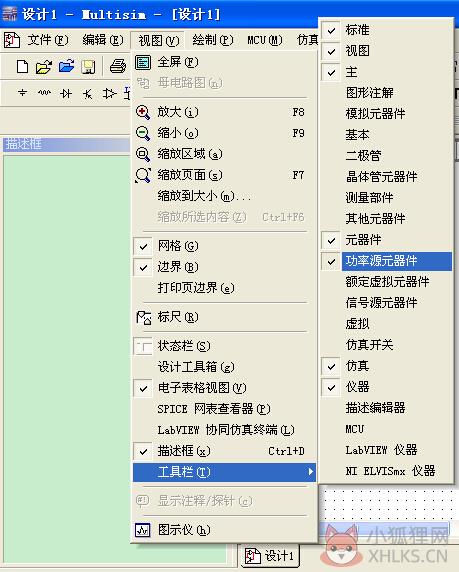Image resolution: width=459 pixels, height=572 pixels.
Task: Enable the 额定虚拟元器件 toolbar
Action: (386, 282)
